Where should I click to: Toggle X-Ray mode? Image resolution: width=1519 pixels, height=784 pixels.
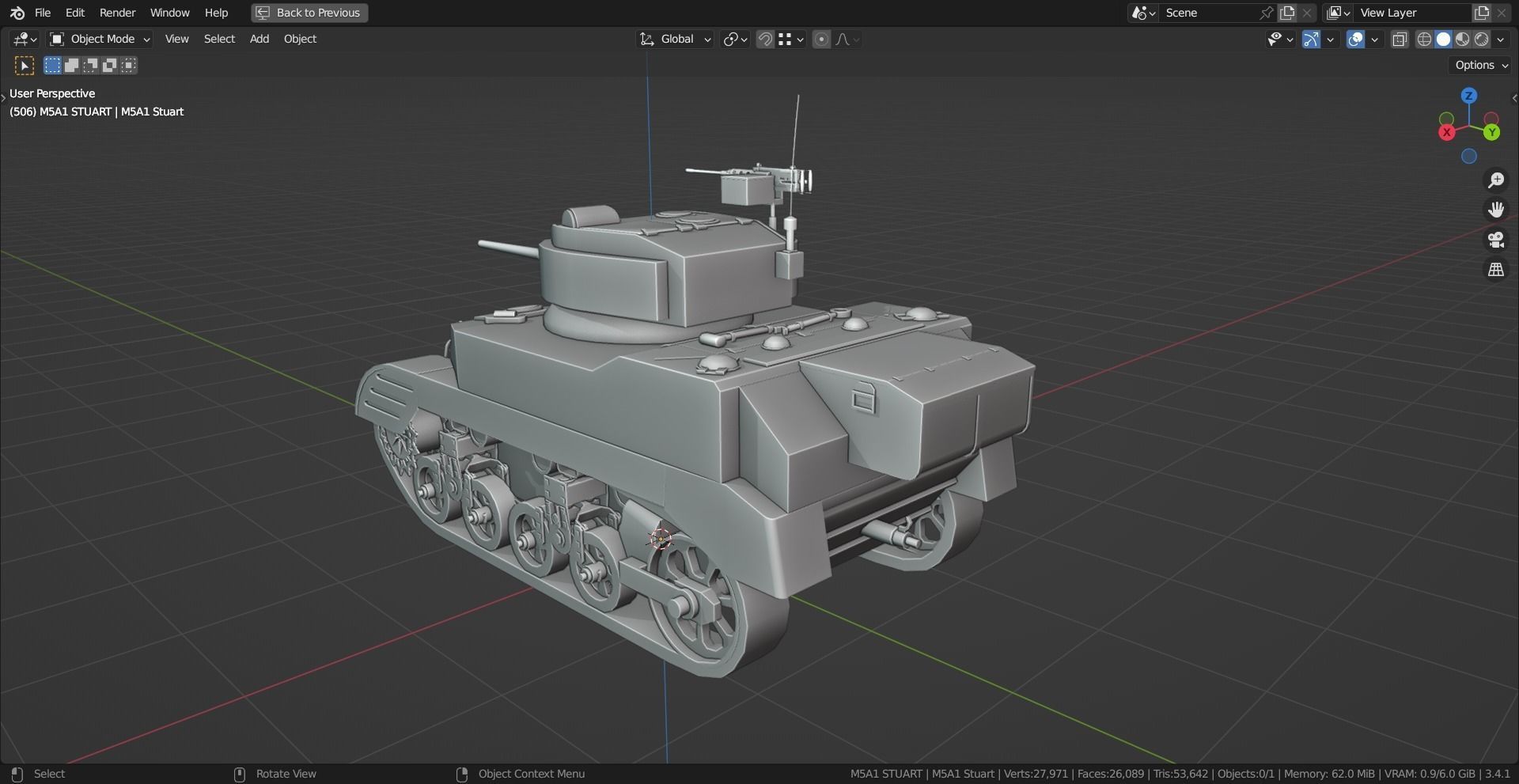(x=1400, y=39)
